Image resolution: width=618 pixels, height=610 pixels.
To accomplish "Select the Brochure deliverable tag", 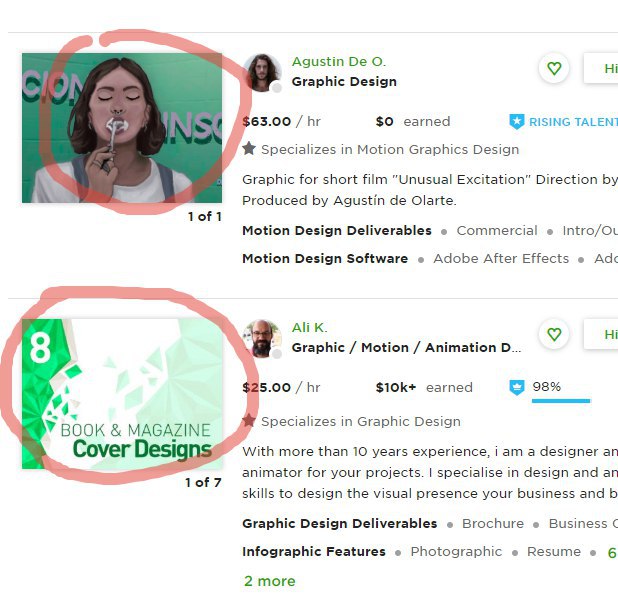I will [x=493, y=523].
